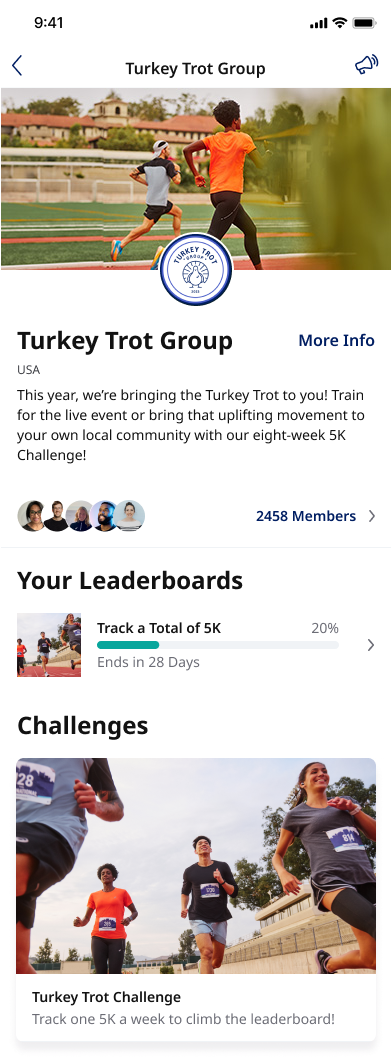Tap the Turkey Trot Group header title
The image size is (392, 1058).
tap(196, 69)
